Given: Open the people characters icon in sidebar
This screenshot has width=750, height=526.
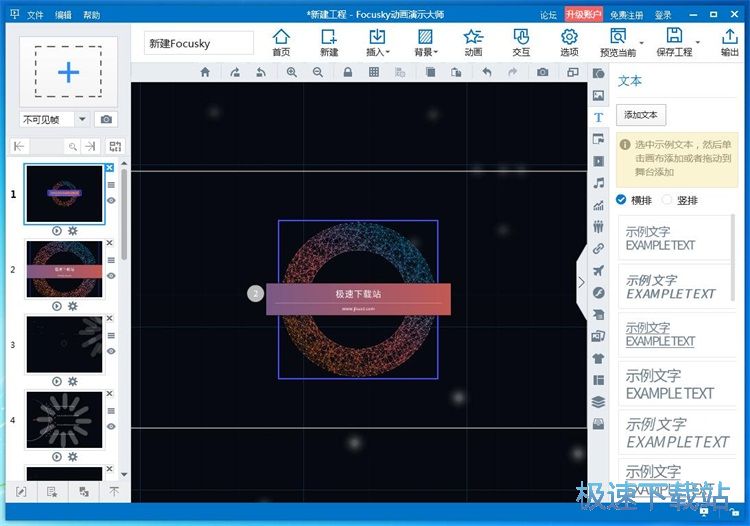Looking at the screenshot, I should click(598, 227).
